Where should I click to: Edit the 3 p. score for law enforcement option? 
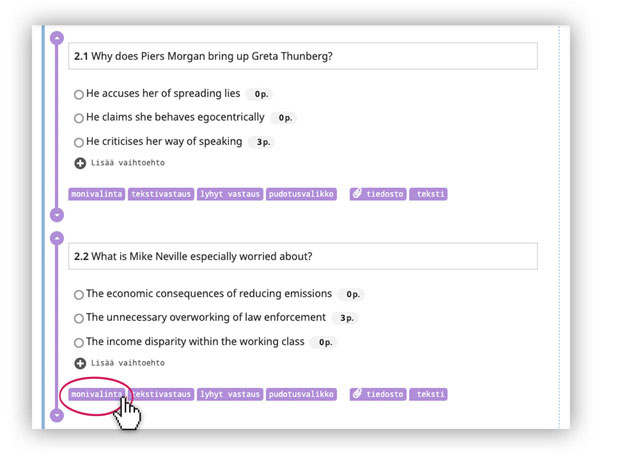[x=346, y=318]
